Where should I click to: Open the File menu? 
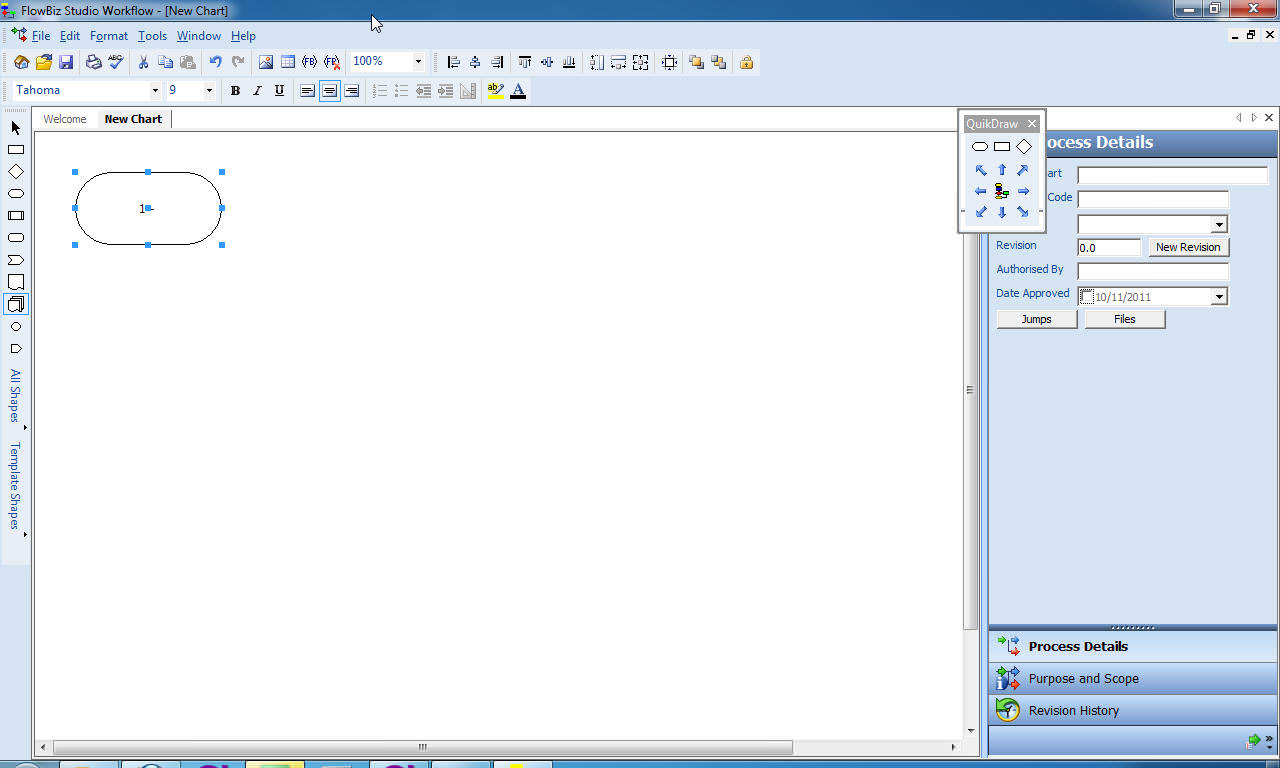(41, 36)
